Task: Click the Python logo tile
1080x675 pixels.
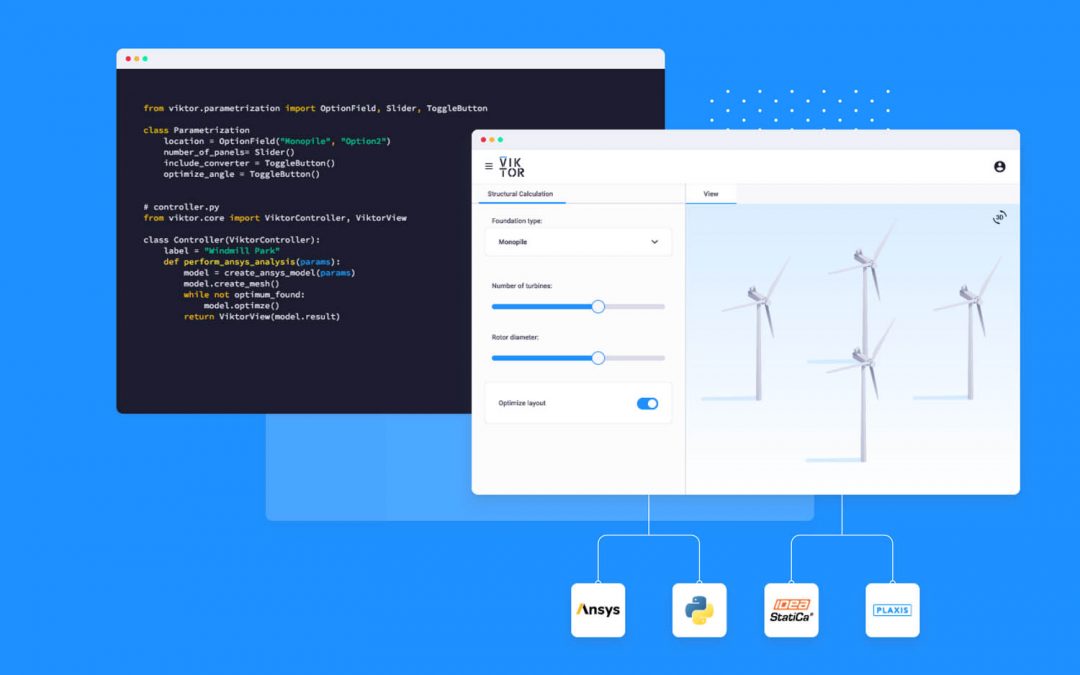Action: coord(699,610)
